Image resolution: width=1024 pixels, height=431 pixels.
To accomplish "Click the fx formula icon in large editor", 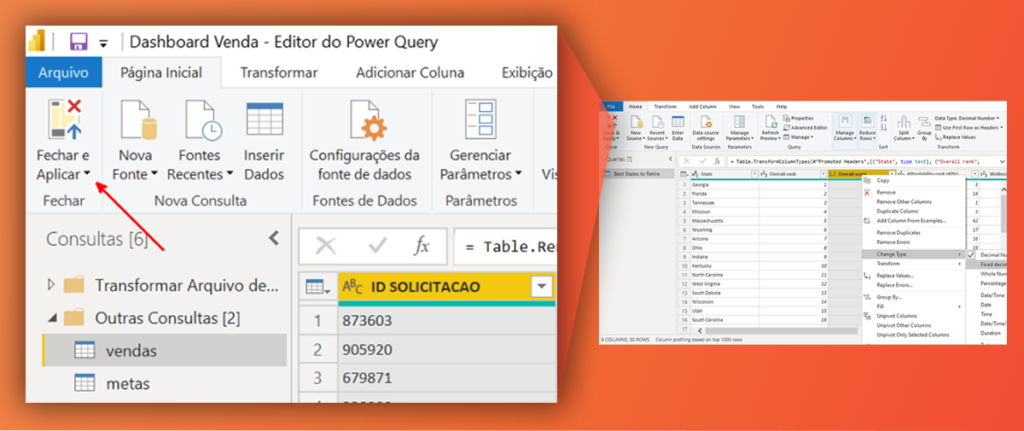I will coord(422,246).
